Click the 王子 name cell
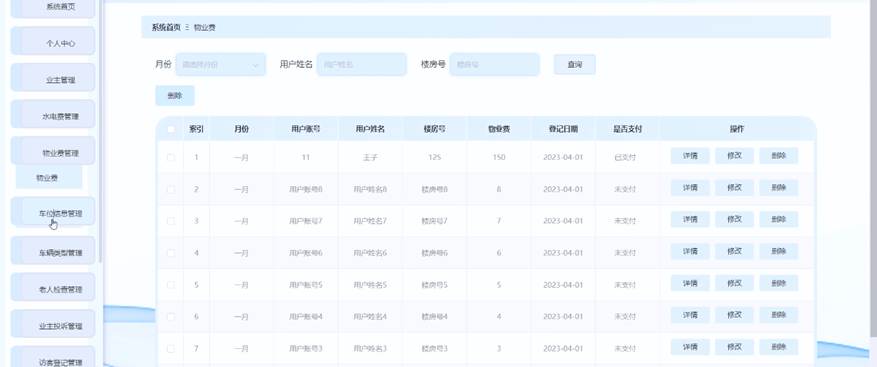This screenshot has height=367, width=877. 370,158
